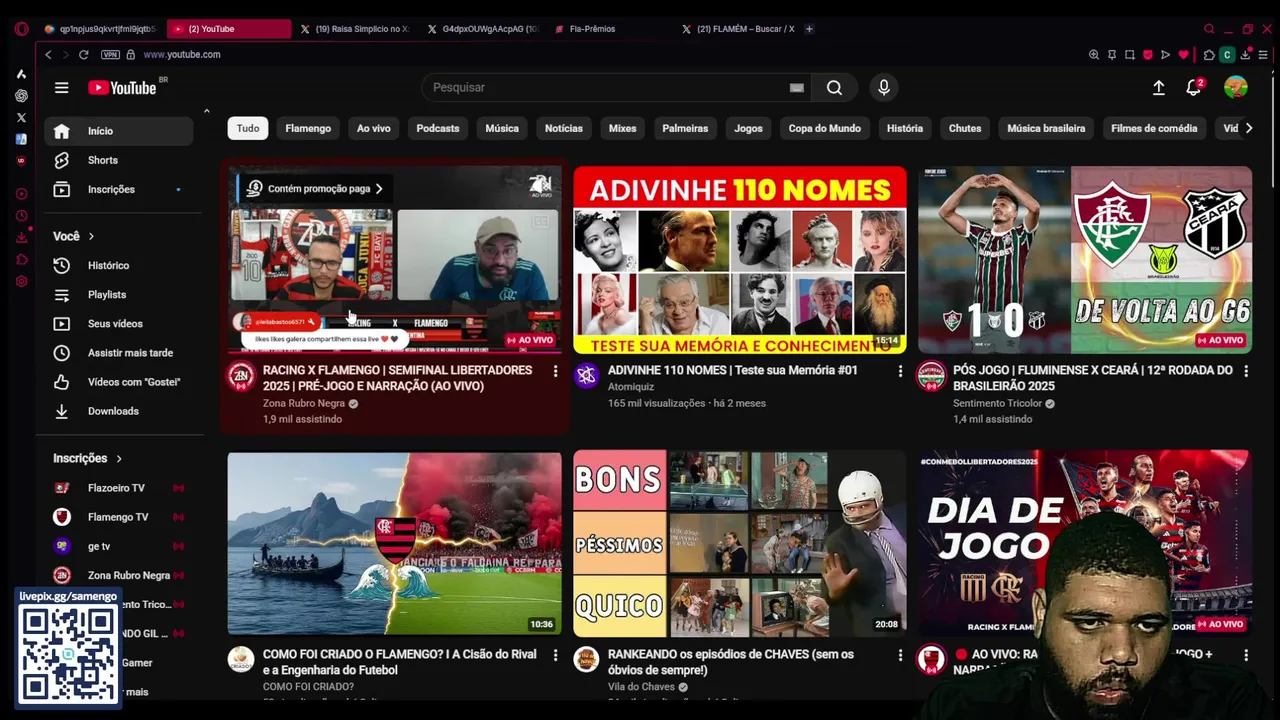This screenshot has height=720, width=1280.
Task: Open the Opera main menu logo
Action: click(21, 29)
